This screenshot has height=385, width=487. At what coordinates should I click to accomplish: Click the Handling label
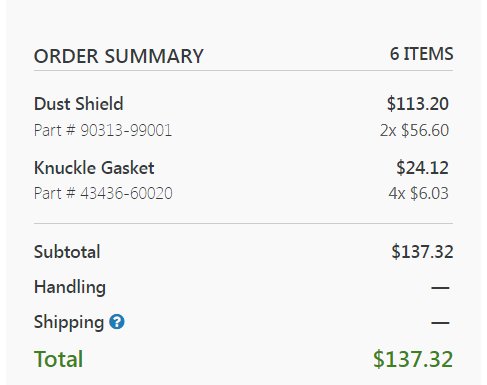tap(70, 287)
